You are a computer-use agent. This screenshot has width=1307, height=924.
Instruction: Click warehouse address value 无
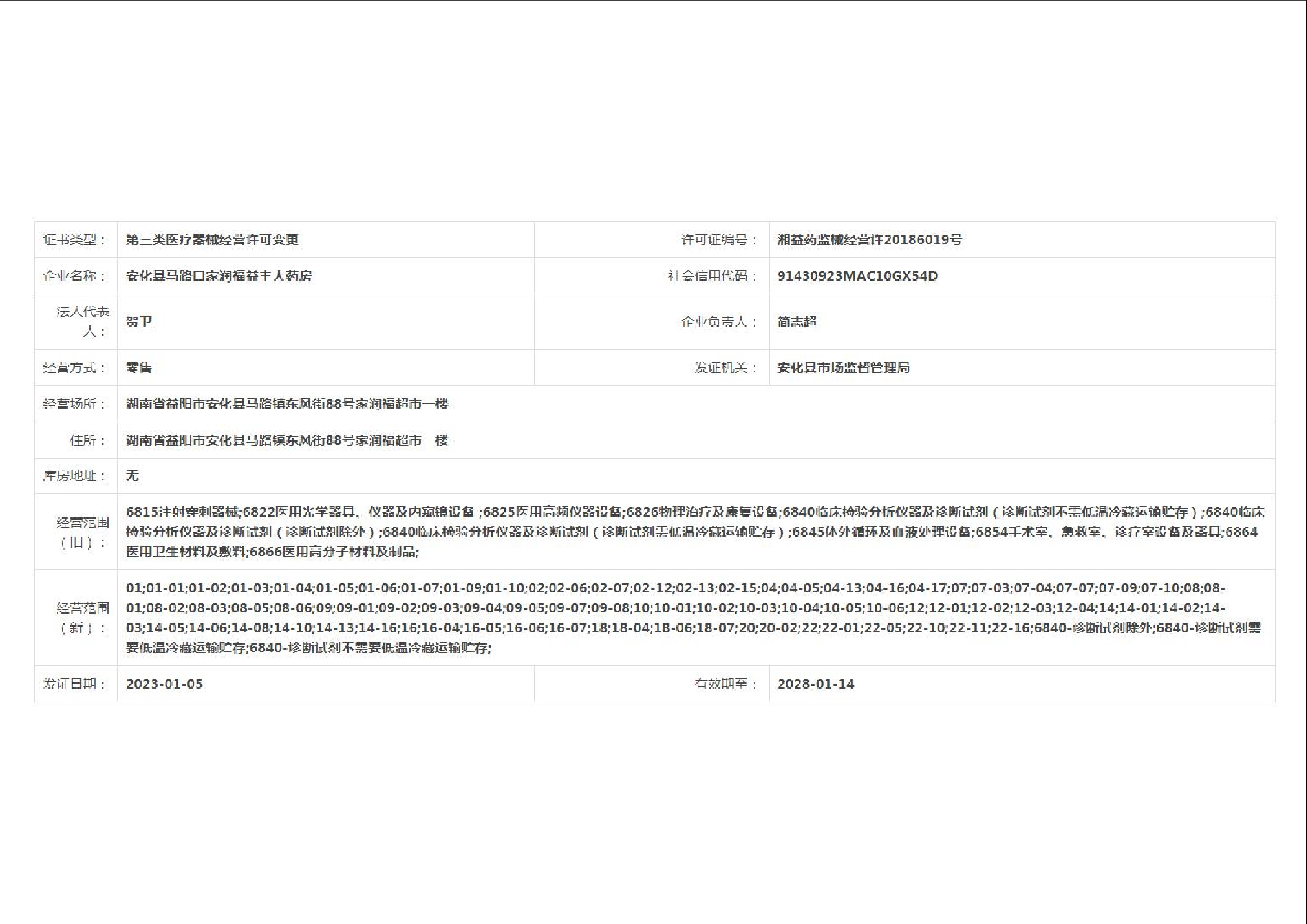[x=132, y=476]
